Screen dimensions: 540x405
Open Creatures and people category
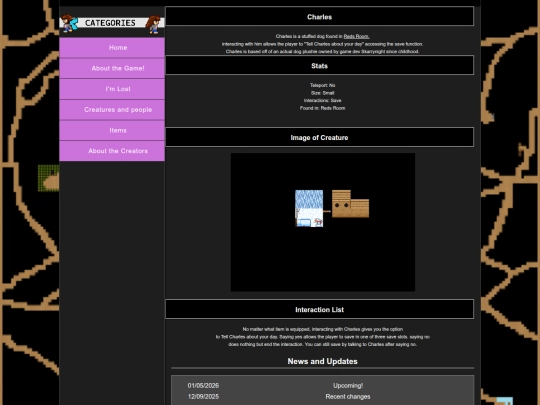pos(112,110)
